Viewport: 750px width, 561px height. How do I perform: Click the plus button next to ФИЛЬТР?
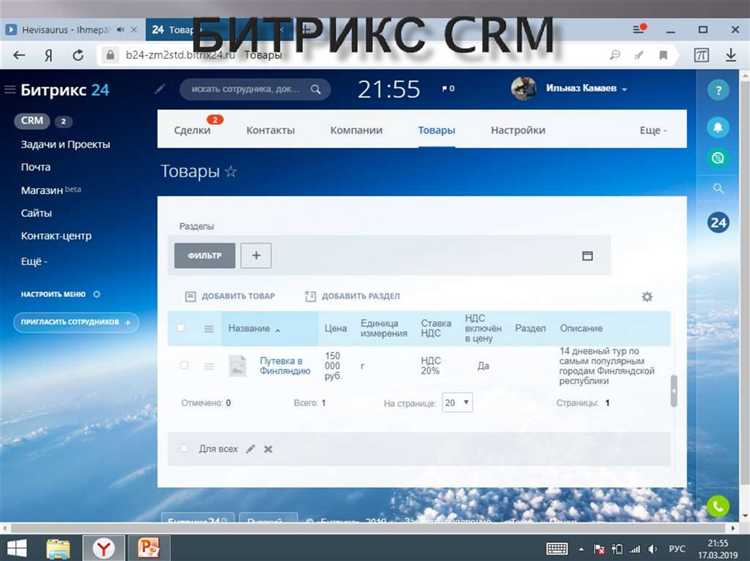click(x=256, y=256)
